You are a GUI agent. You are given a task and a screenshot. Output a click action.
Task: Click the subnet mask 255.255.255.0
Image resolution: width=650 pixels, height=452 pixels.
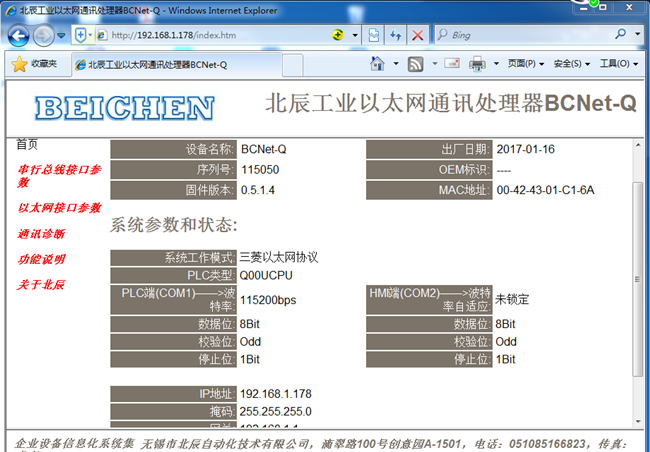tap(275, 411)
